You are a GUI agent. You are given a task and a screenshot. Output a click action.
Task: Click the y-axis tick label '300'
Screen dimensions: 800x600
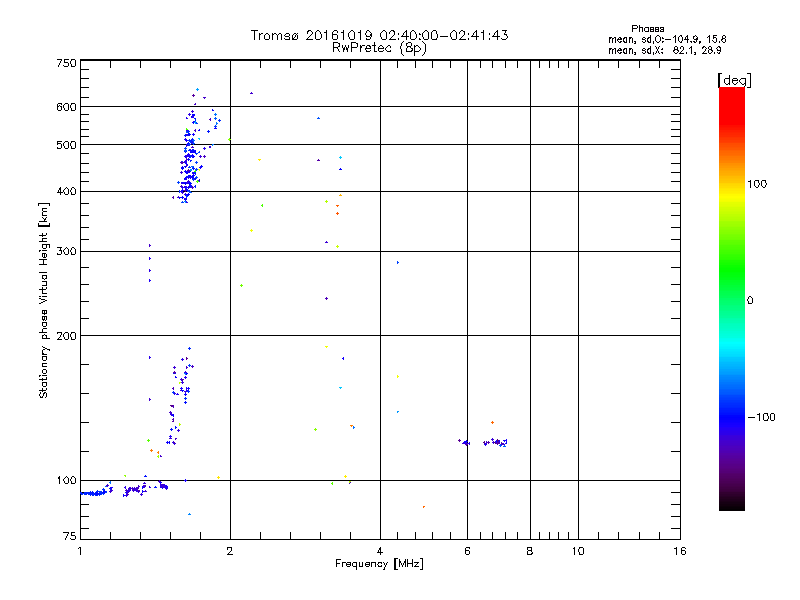(x=66, y=252)
